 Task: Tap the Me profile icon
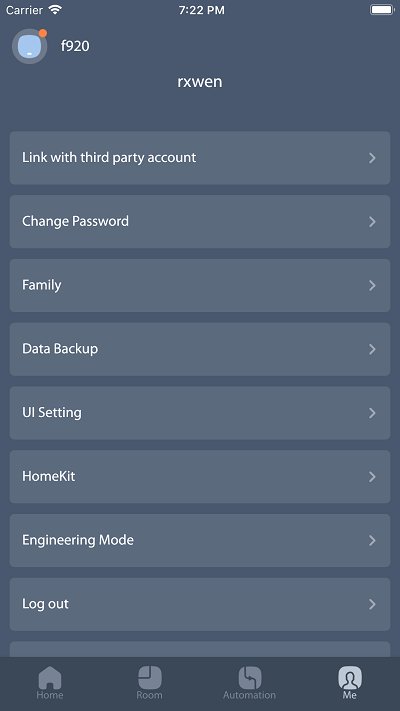click(350, 677)
